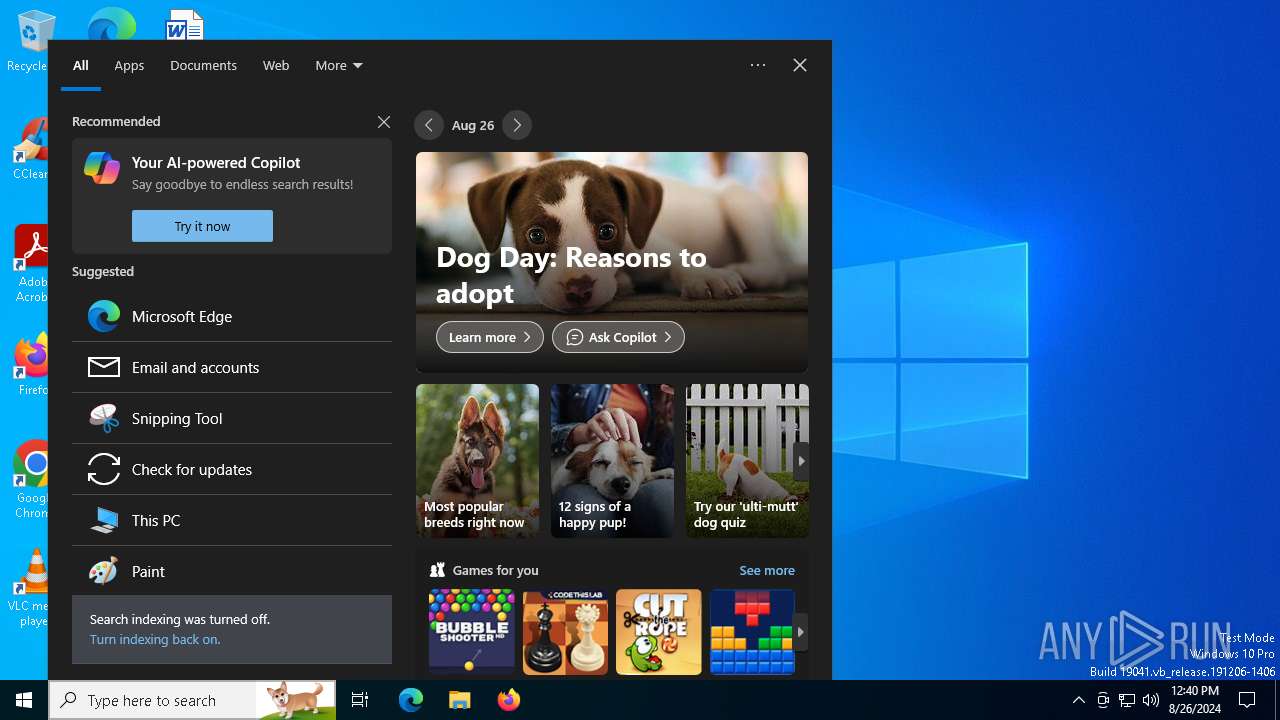Open Email and accounts settings
Viewport: 1280px width, 720px height.
tap(232, 367)
